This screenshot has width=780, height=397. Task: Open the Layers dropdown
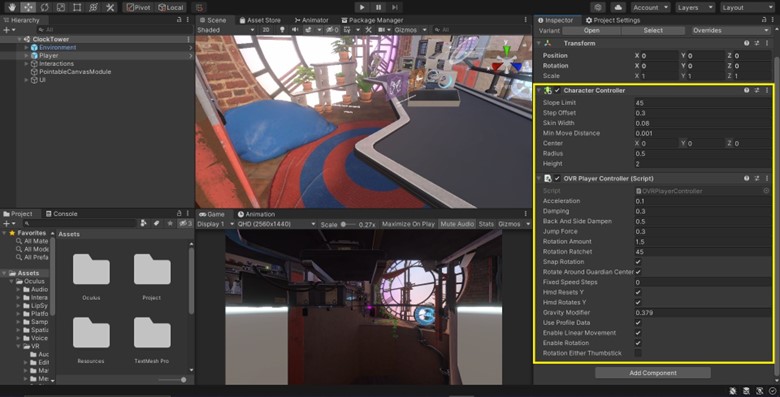point(694,7)
